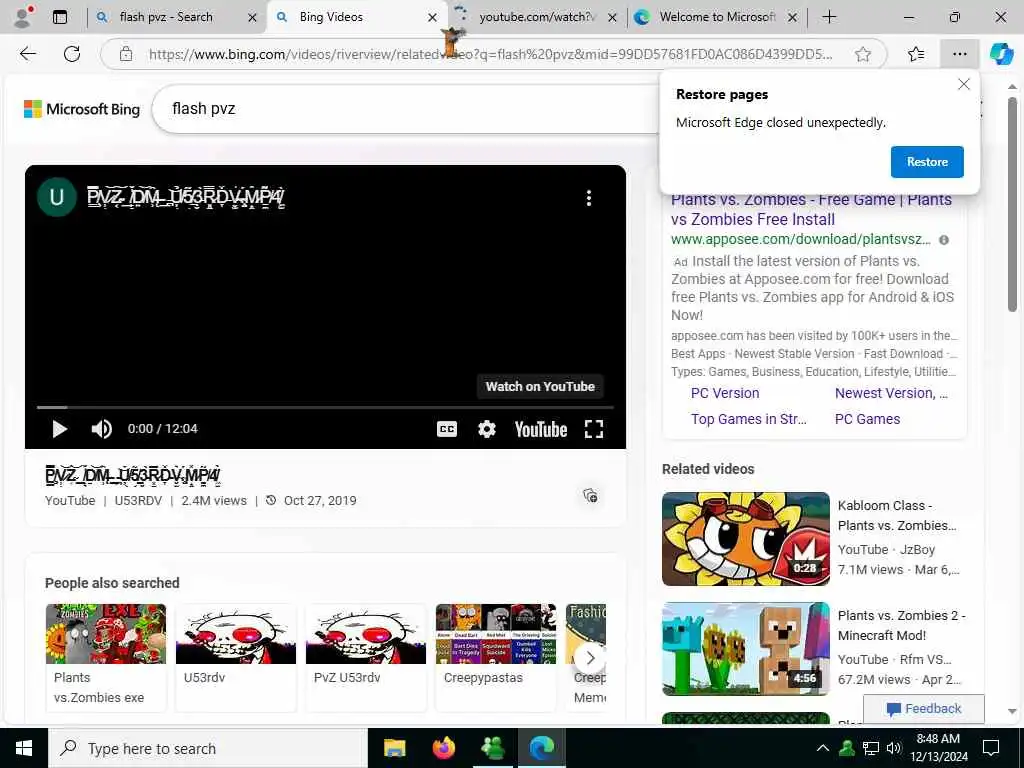Click the taskbar search box
Screen dimensions: 1024x768
[x=208, y=748]
